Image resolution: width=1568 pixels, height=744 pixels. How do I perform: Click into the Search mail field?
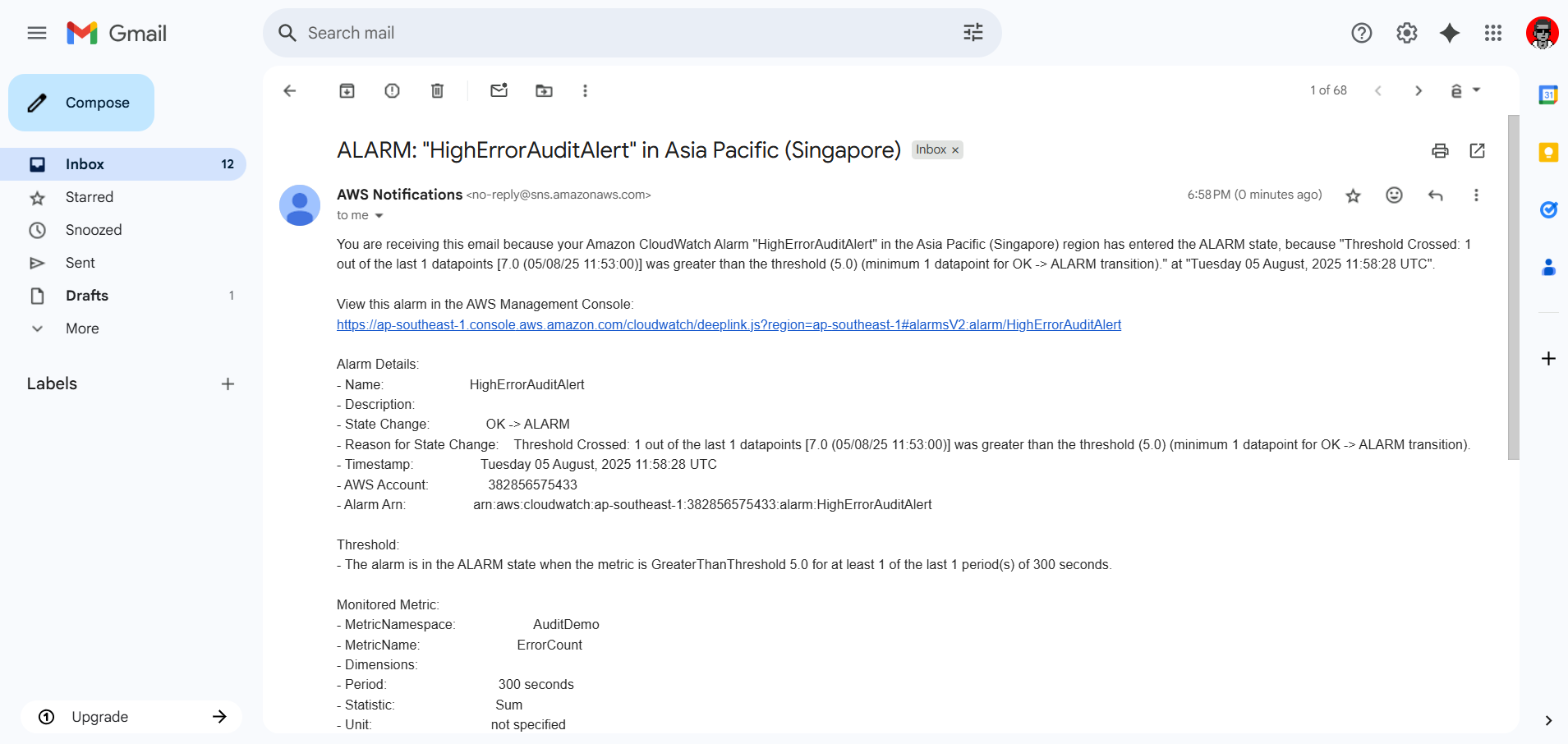pos(632,33)
